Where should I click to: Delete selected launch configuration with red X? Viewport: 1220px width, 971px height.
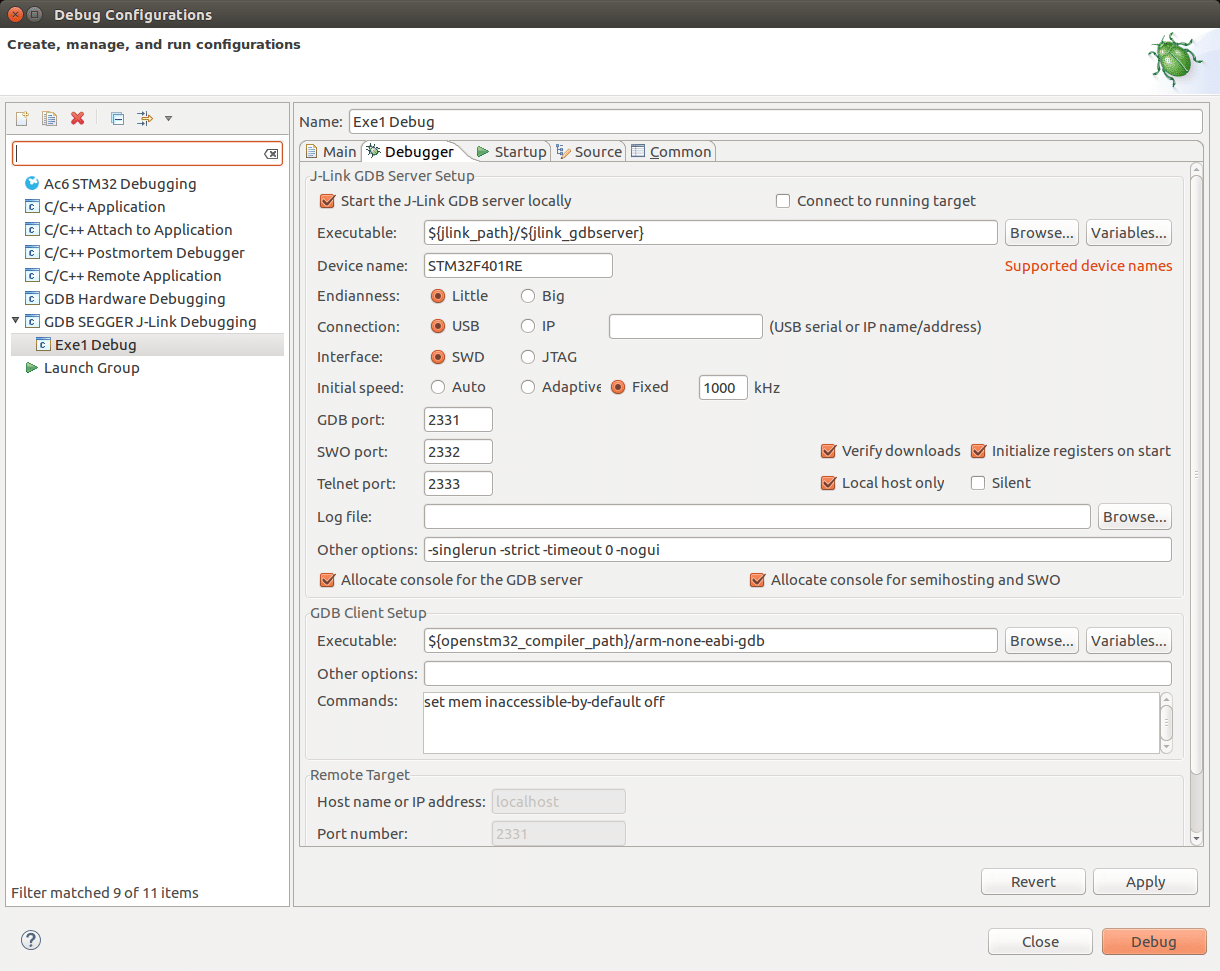[x=77, y=119]
